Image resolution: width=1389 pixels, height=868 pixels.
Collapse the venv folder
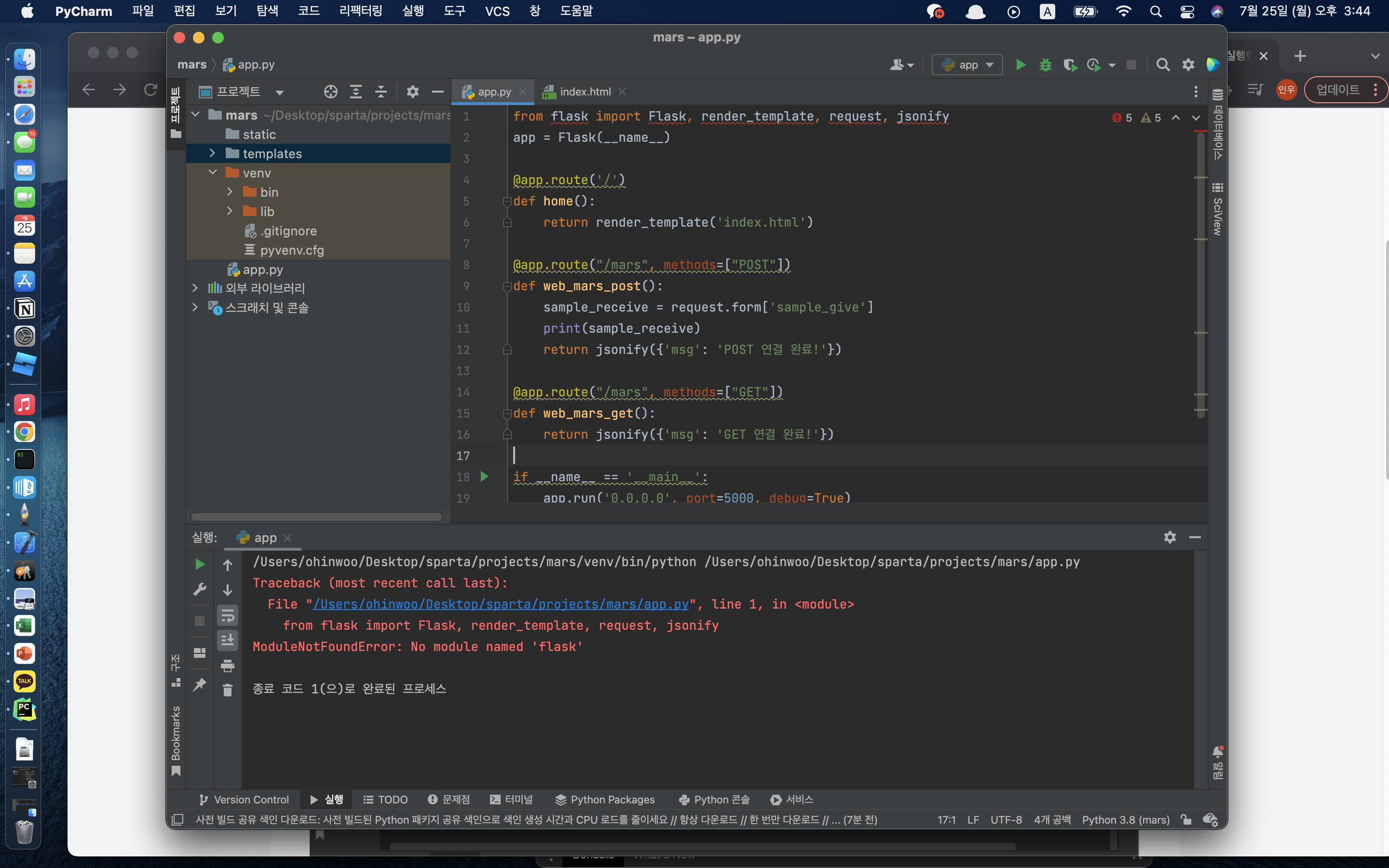212,172
